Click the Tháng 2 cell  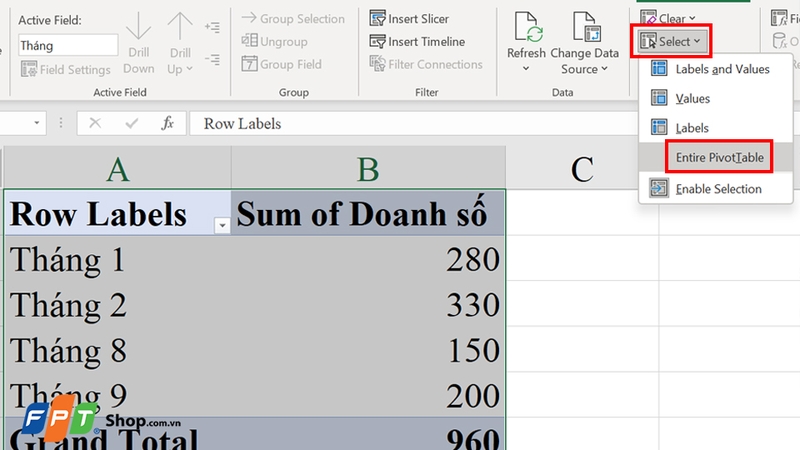(x=117, y=305)
